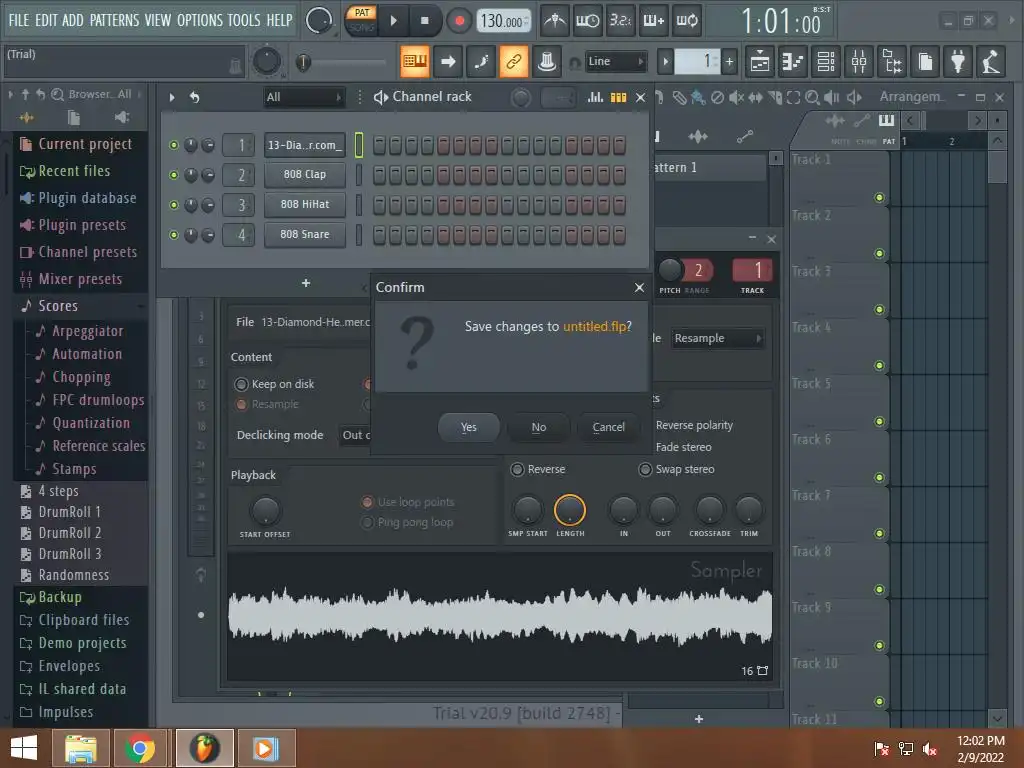This screenshot has width=1024, height=768.
Task: Open the Browser view icon
Action: pos(892,61)
